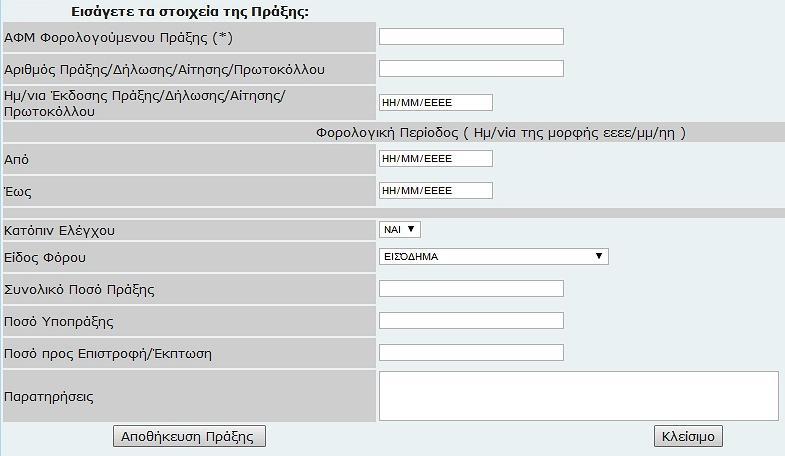Open the Κατόπιν Ελέγχου ΝΑΙ dropdown
This screenshot has height=456, width=785.
click(400, 229)
